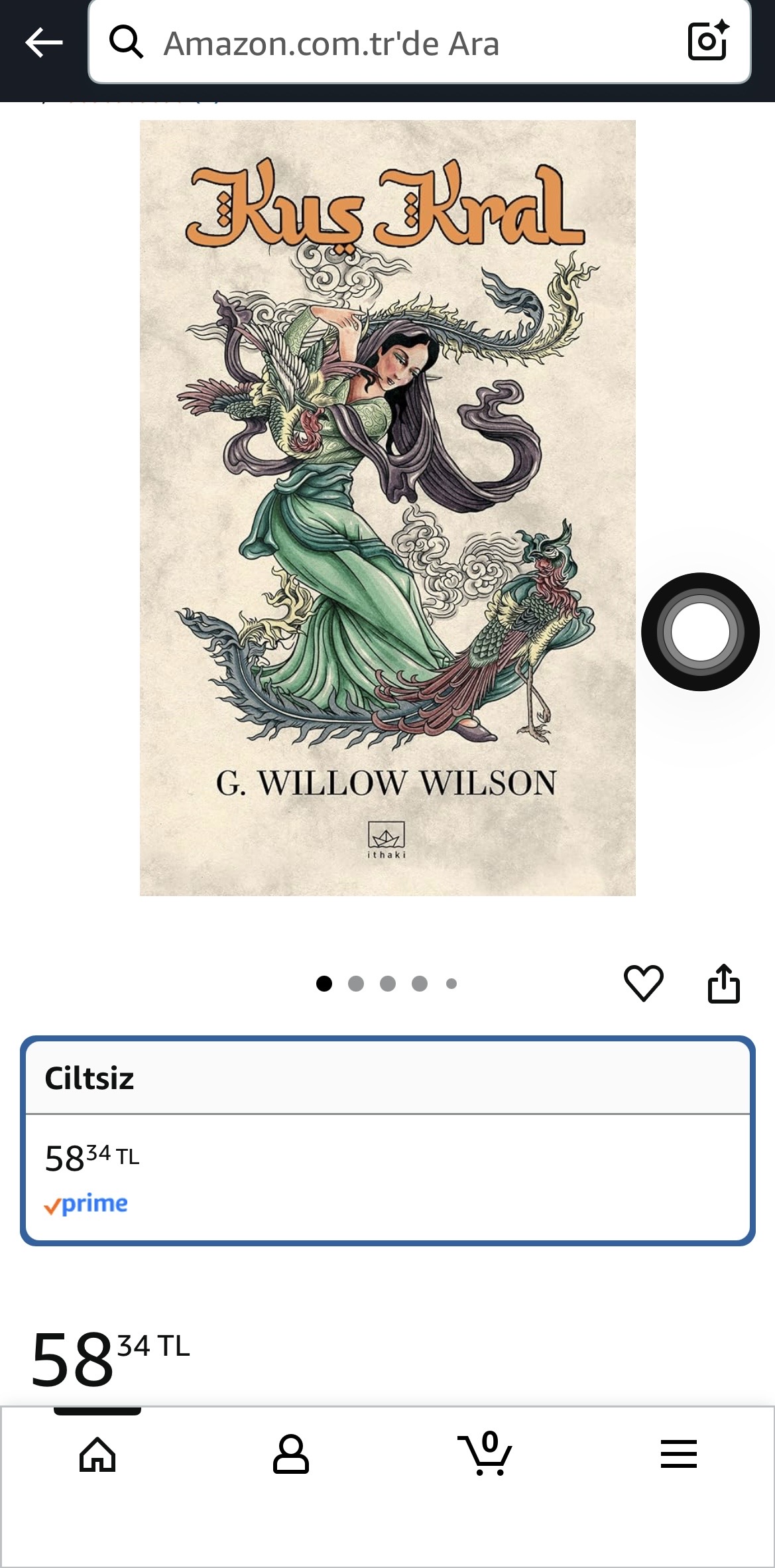Image resolution: width=775 pixels, height=1568 pixels.
Task: Open the shopping cart icon
Action: click(485, 1453)
